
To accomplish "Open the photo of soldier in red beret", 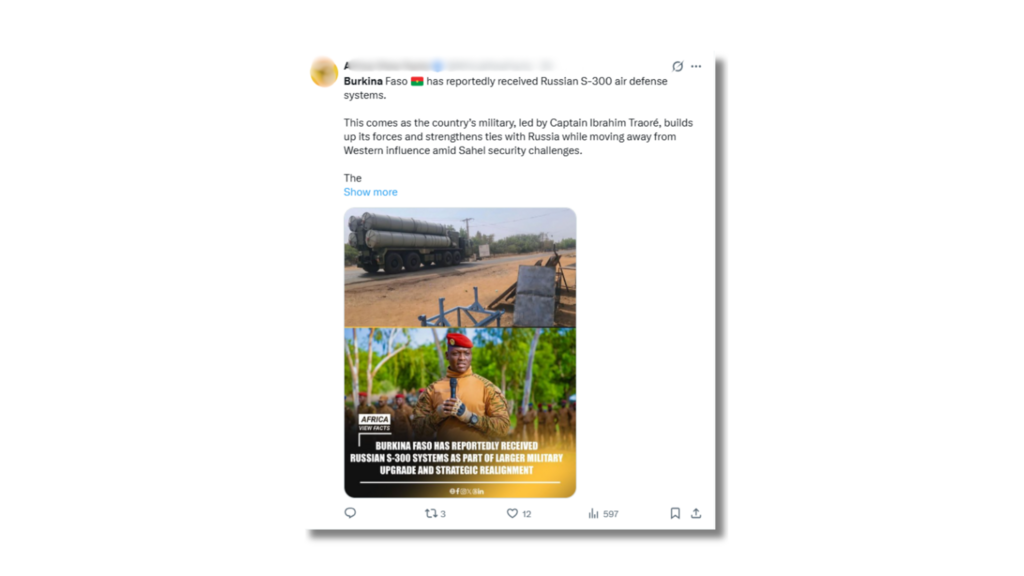I will pyautogui.click(x=460, y=413).
